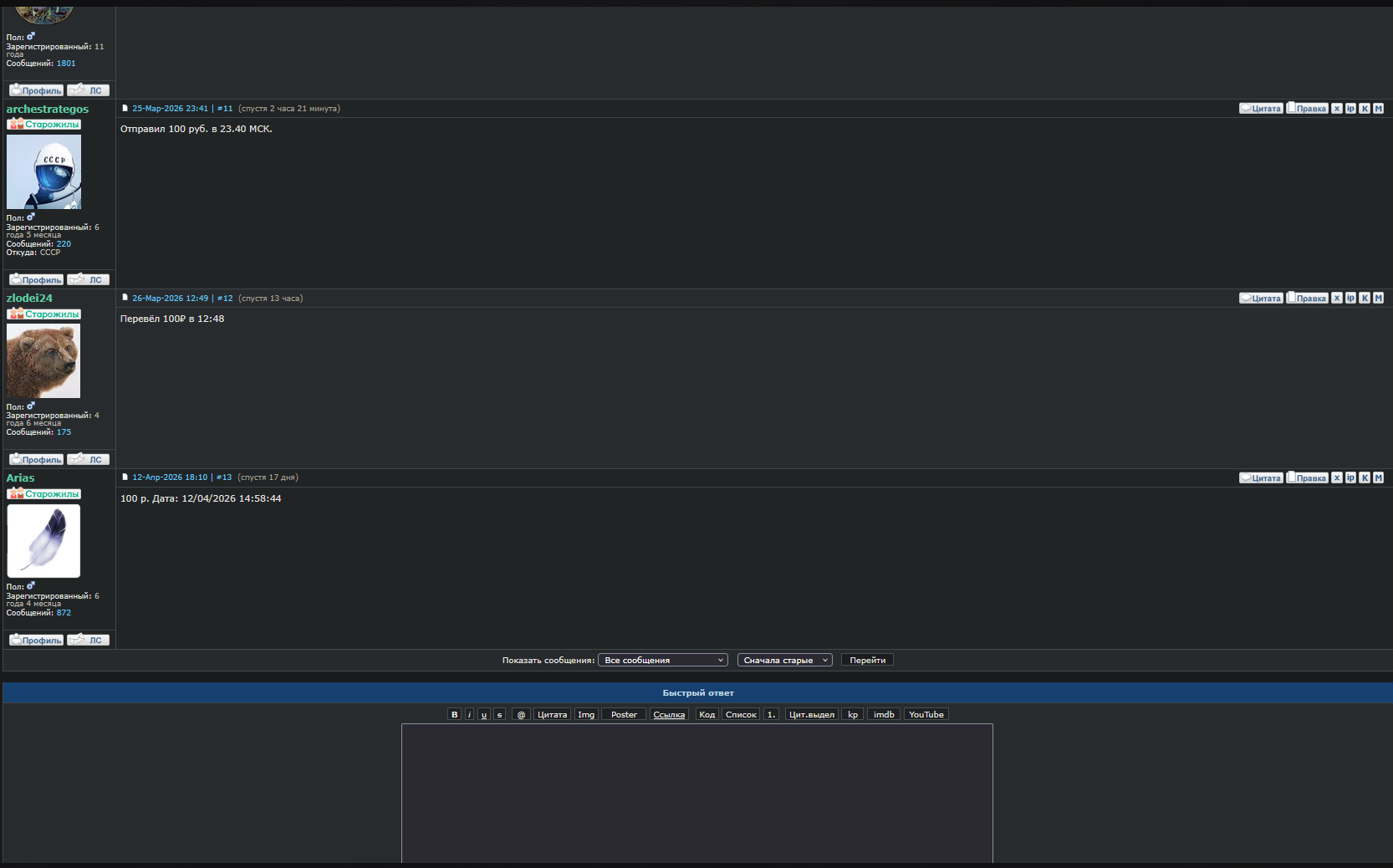
Task: Open archestrategos profile via Профиль button
Action: coord(36,279)
